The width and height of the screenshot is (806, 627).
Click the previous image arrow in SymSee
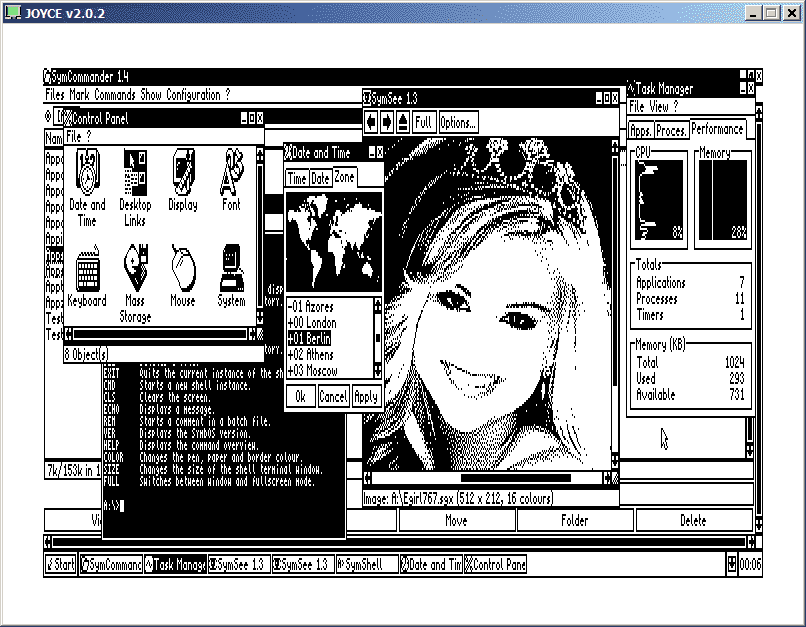tap(371, 122)
